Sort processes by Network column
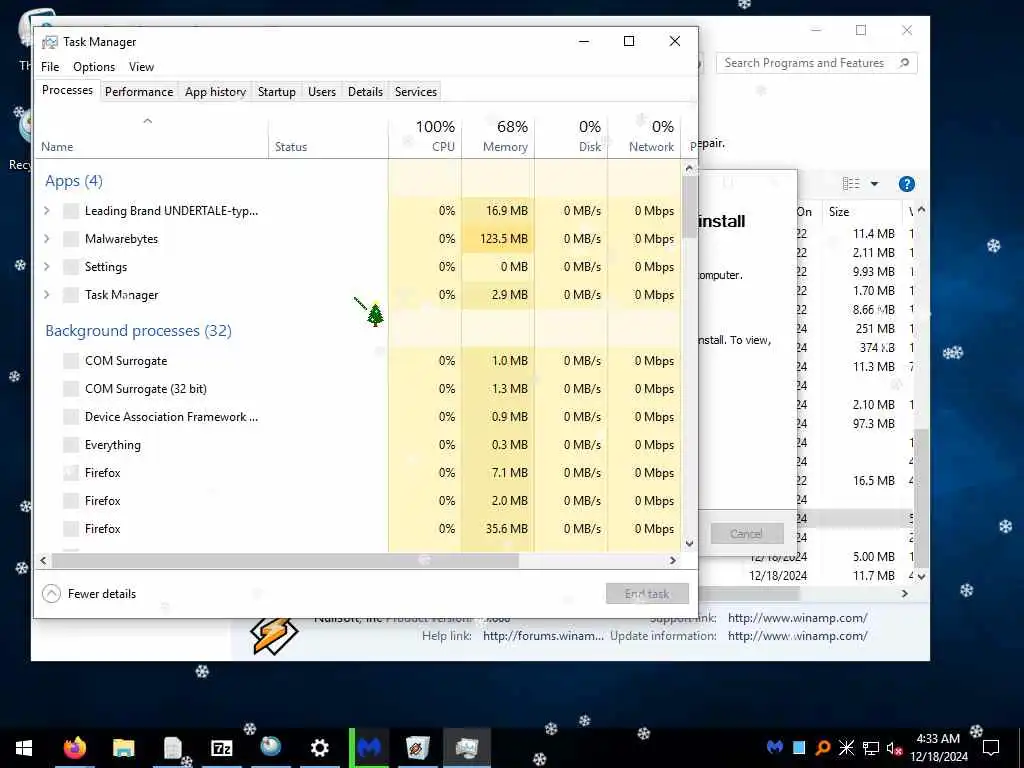The image size is (1024, 768). point(645,136)
